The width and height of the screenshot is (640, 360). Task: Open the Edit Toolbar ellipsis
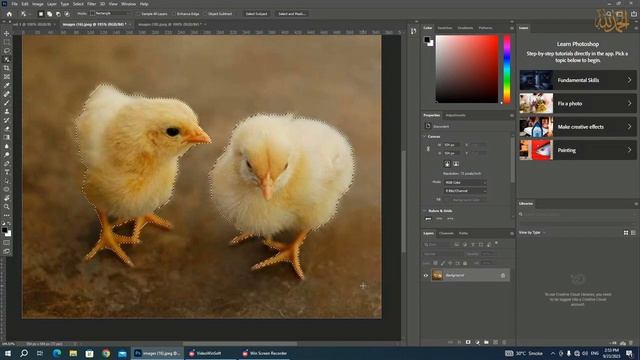(7, 215)
